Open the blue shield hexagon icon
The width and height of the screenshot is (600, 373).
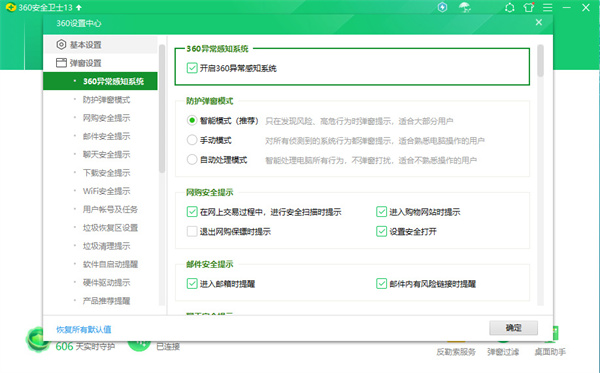click(442, 7)
